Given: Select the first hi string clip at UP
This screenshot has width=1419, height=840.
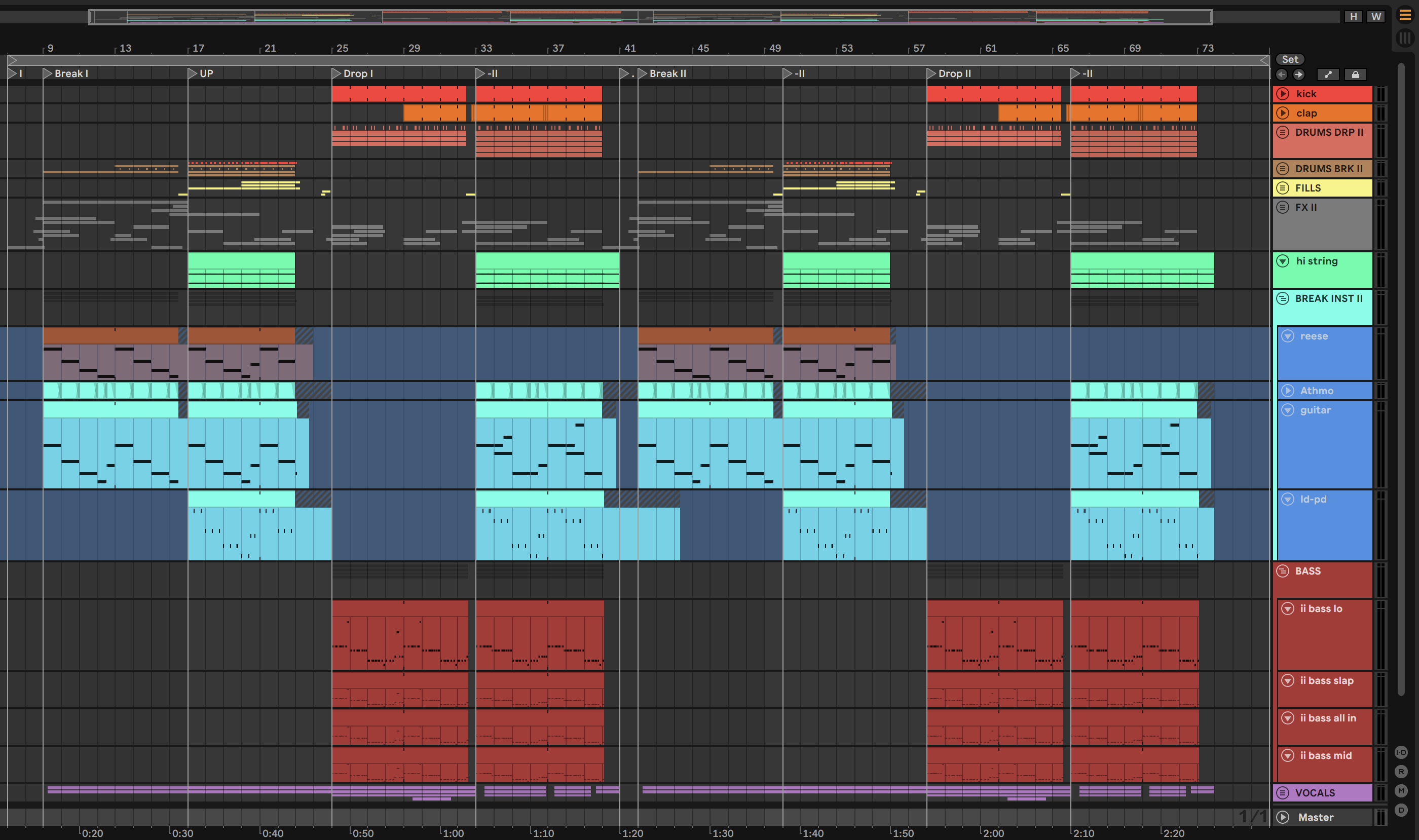Looking at the screenshot, I should (x=241, y=270).
